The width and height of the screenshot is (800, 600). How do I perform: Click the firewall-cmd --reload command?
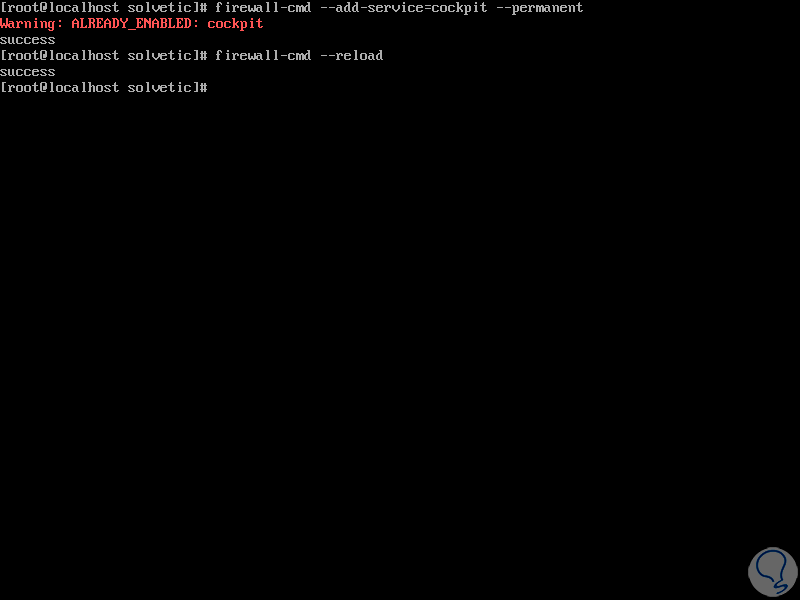click(x=299, y=56)
